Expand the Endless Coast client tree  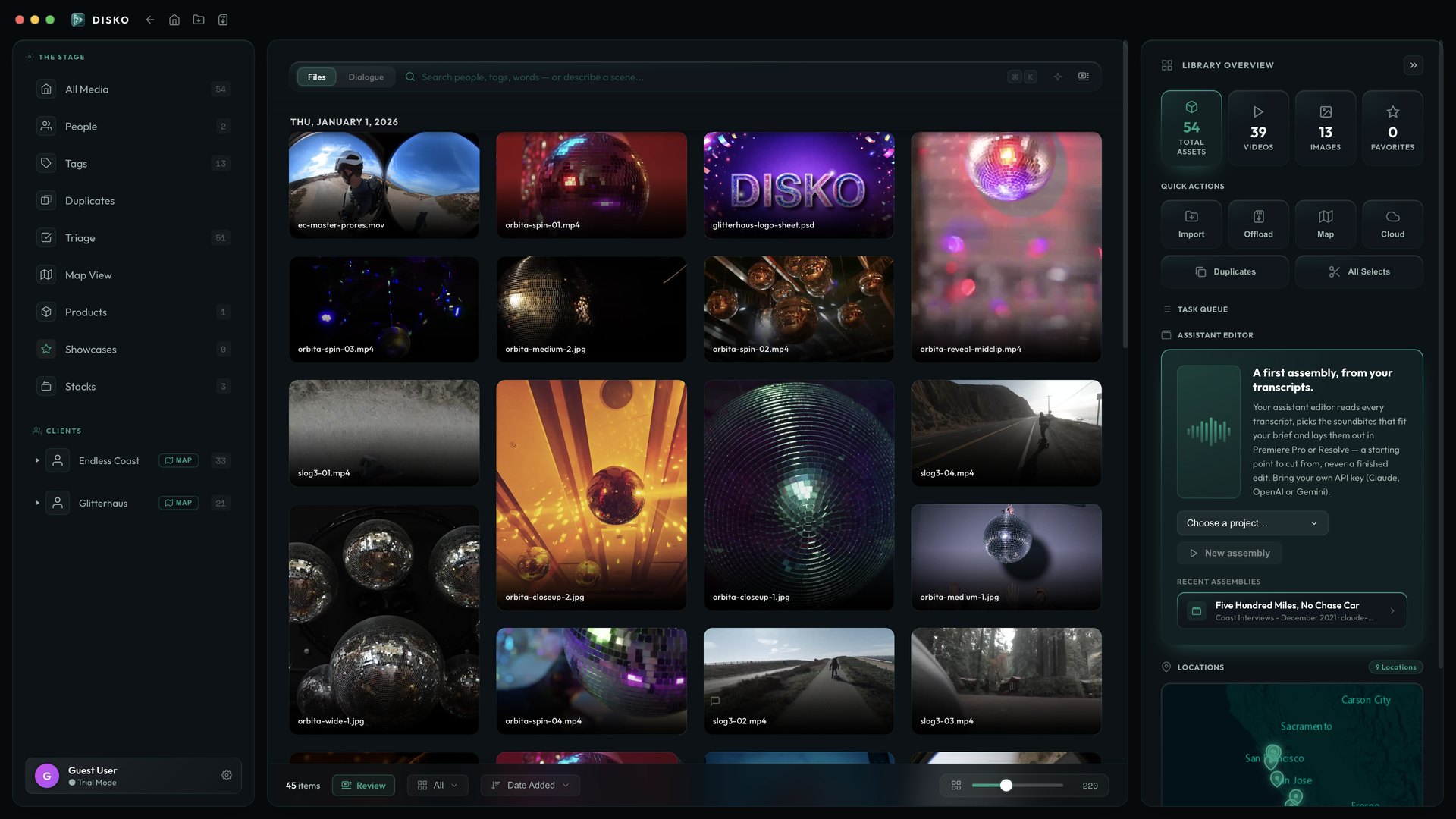coord(37,460)
